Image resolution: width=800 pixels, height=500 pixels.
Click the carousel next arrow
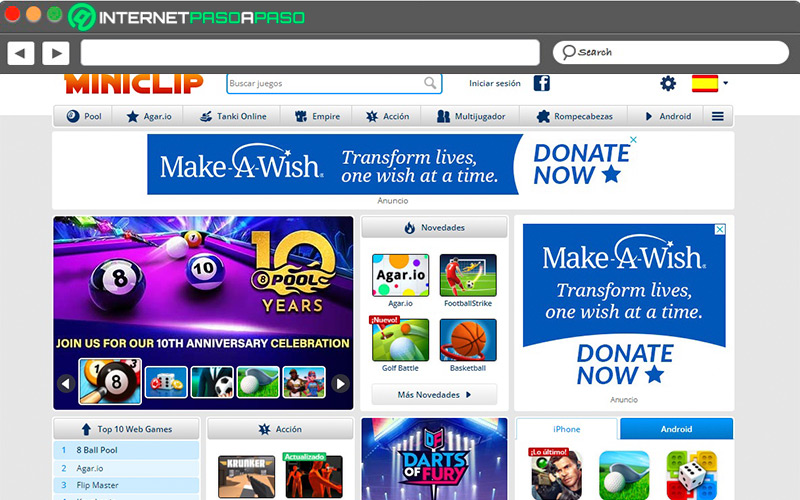click(340, 383)
